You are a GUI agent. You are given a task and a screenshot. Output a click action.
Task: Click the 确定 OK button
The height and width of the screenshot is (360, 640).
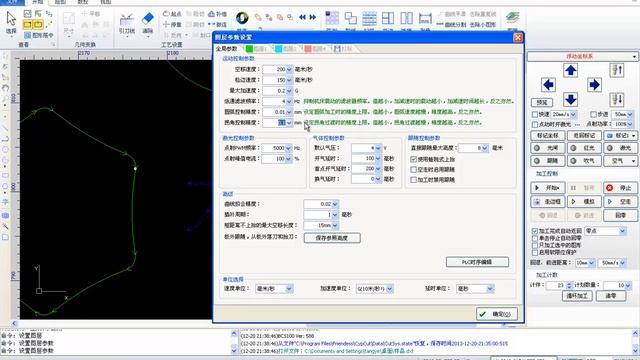[x=497, y=313]
